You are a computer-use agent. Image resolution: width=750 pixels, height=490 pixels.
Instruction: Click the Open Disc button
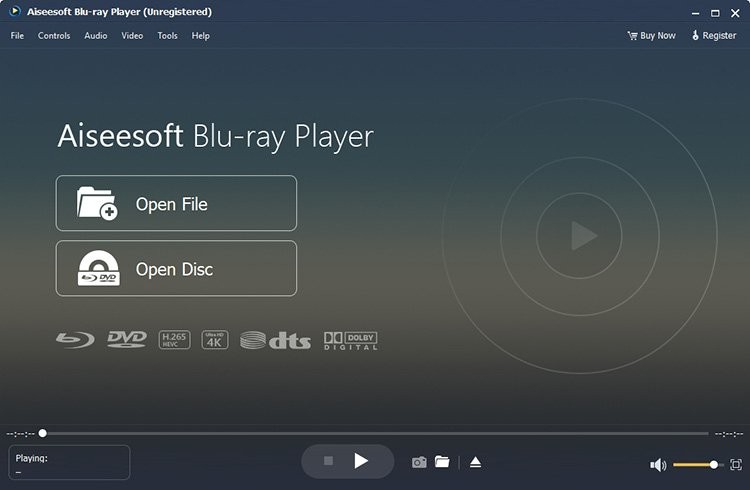176,269
